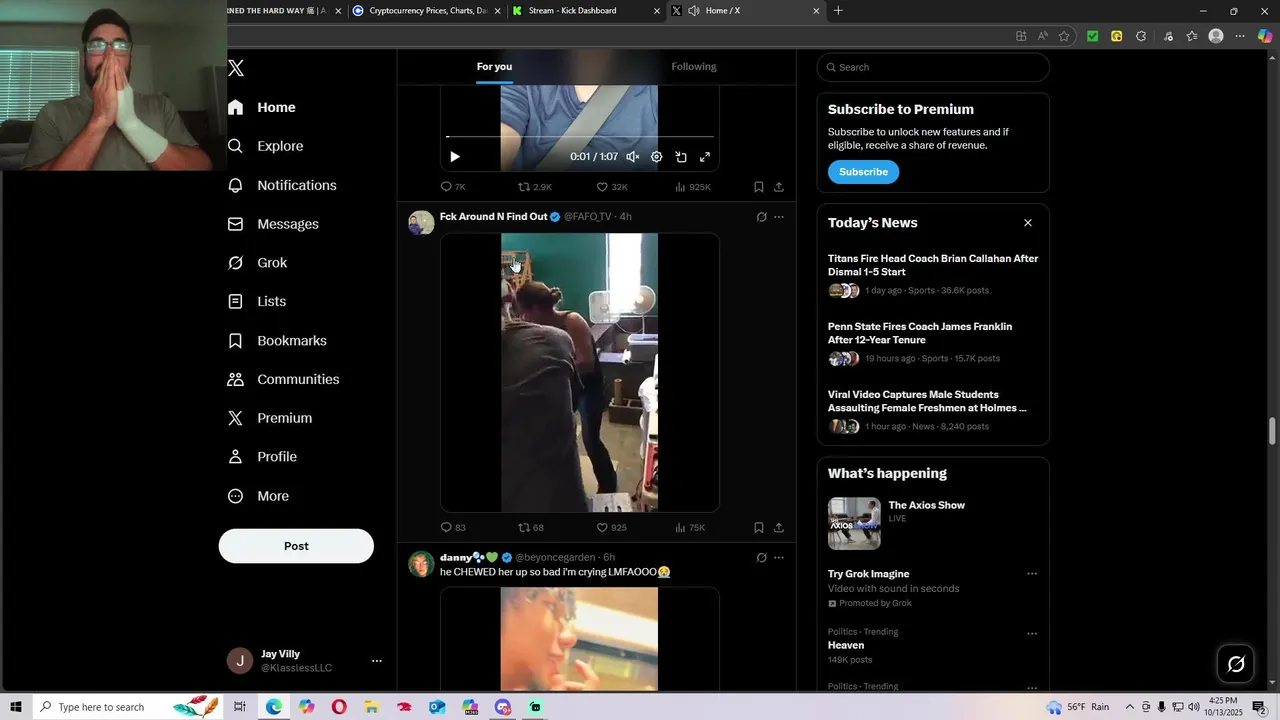Select the For you tab
1280x720 pixels.
click(494, 67)
